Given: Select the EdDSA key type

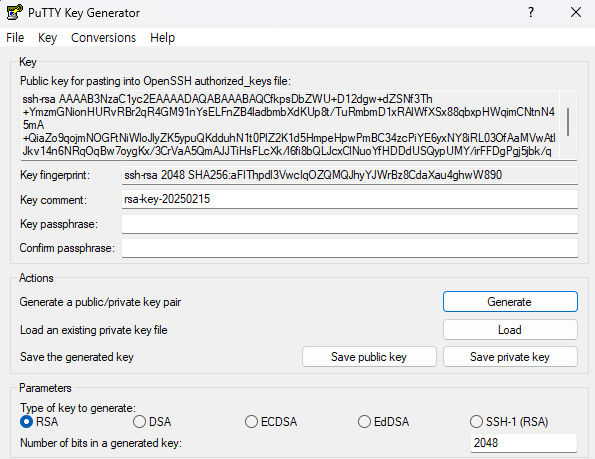Looking at the screenshot, I should (x=383, y=421).
